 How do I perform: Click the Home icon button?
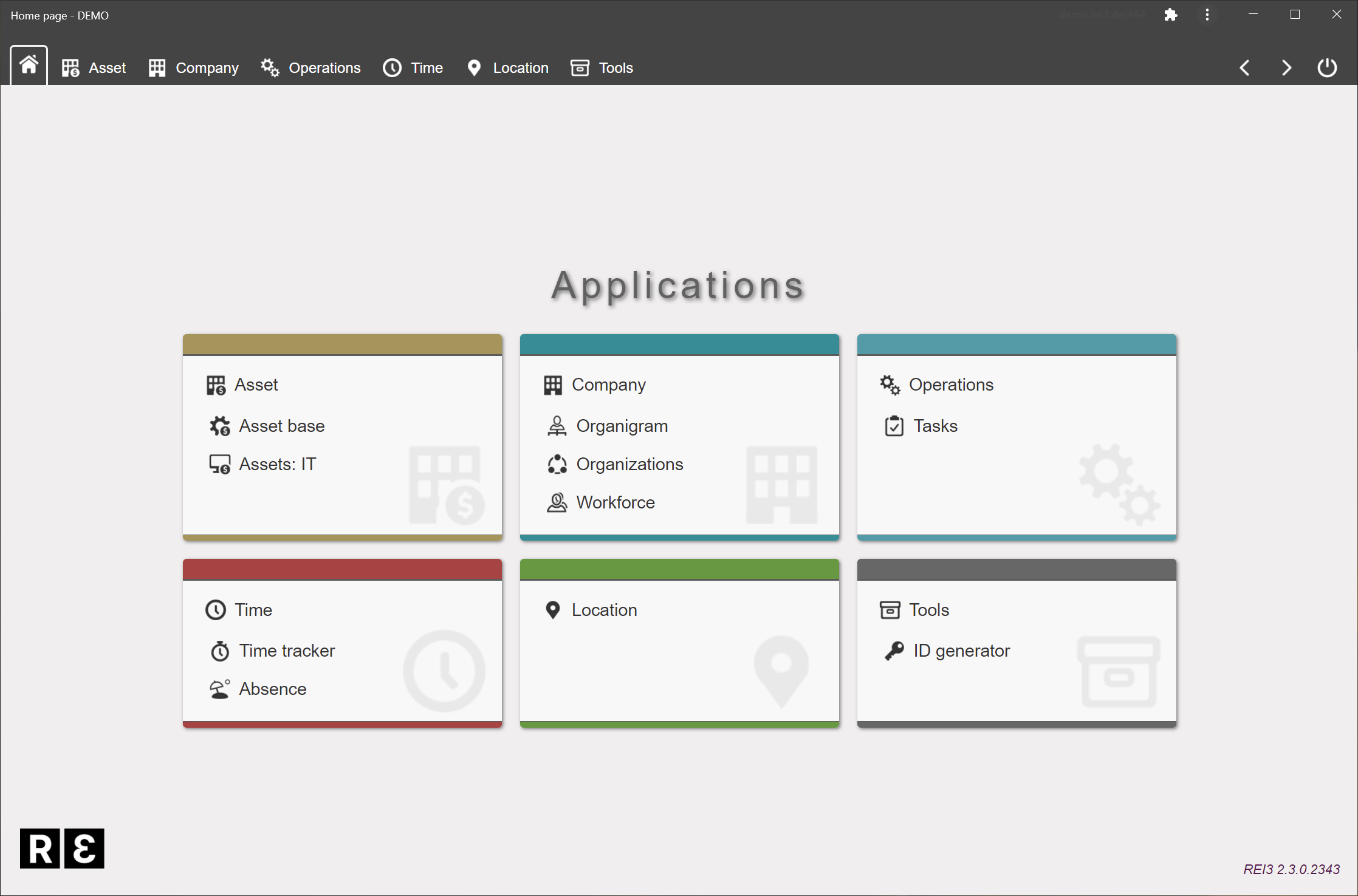[x=29, y=65]
